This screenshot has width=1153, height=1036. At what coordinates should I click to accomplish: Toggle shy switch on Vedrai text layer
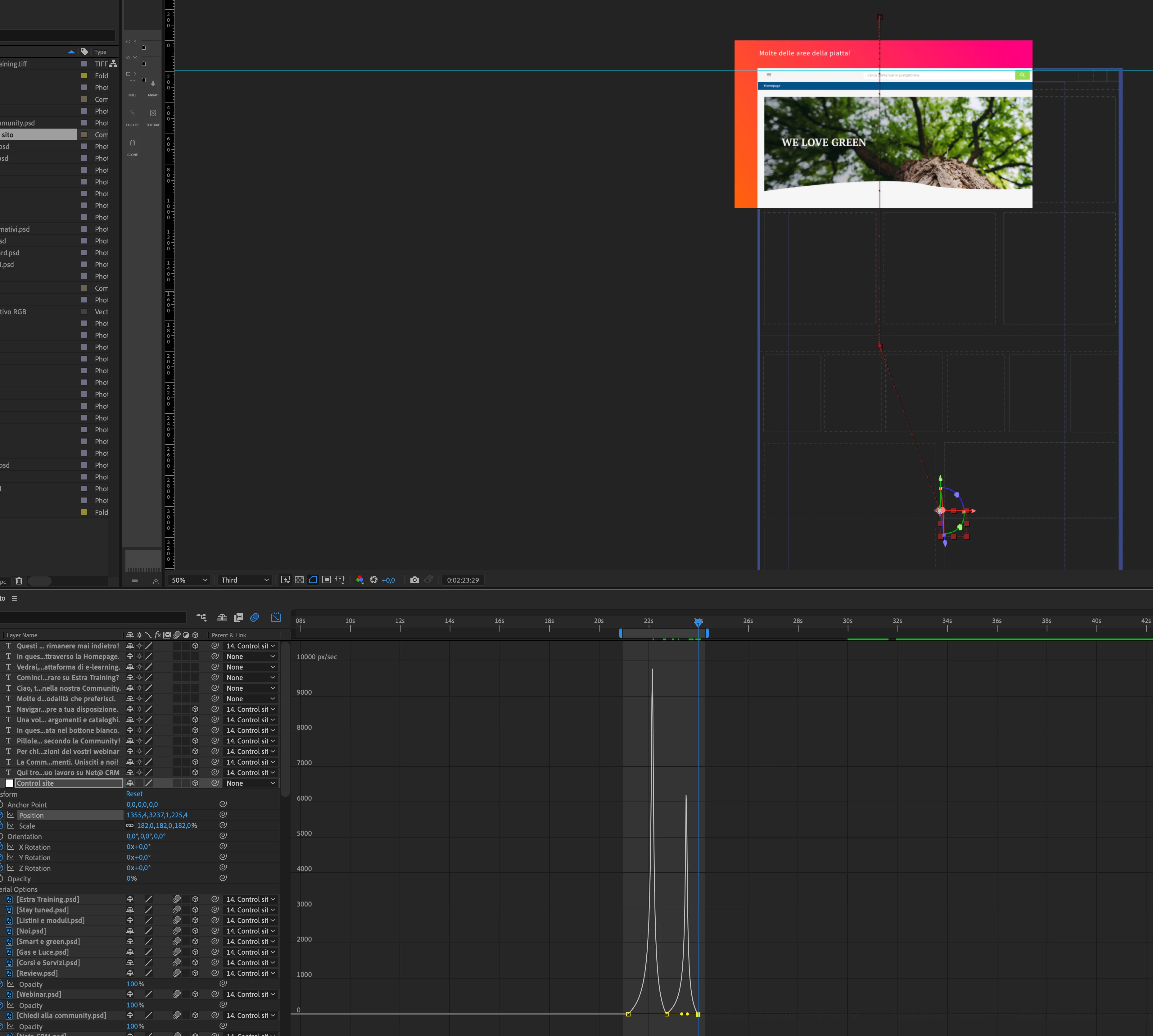pos(130,667)
